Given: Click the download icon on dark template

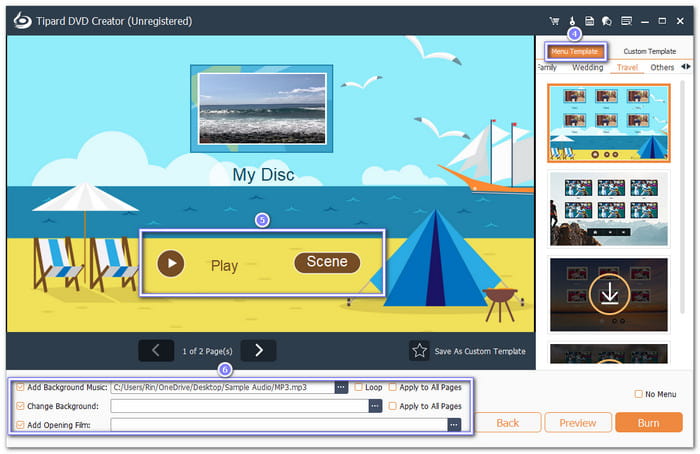Looking at the screenshot, I should pos(609,294).
